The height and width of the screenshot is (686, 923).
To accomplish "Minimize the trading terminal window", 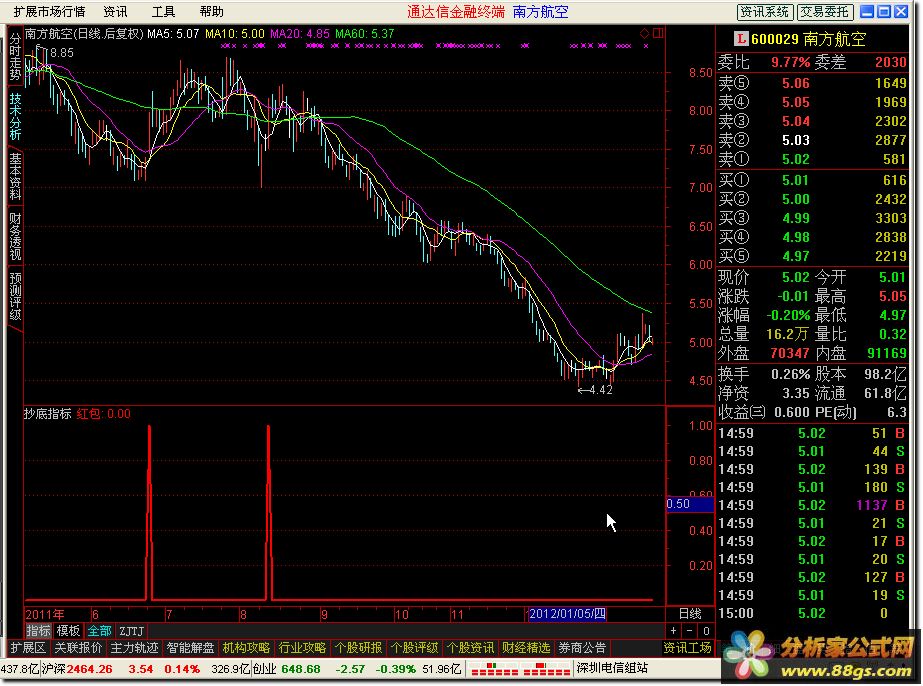I will [x=867, y=11].
